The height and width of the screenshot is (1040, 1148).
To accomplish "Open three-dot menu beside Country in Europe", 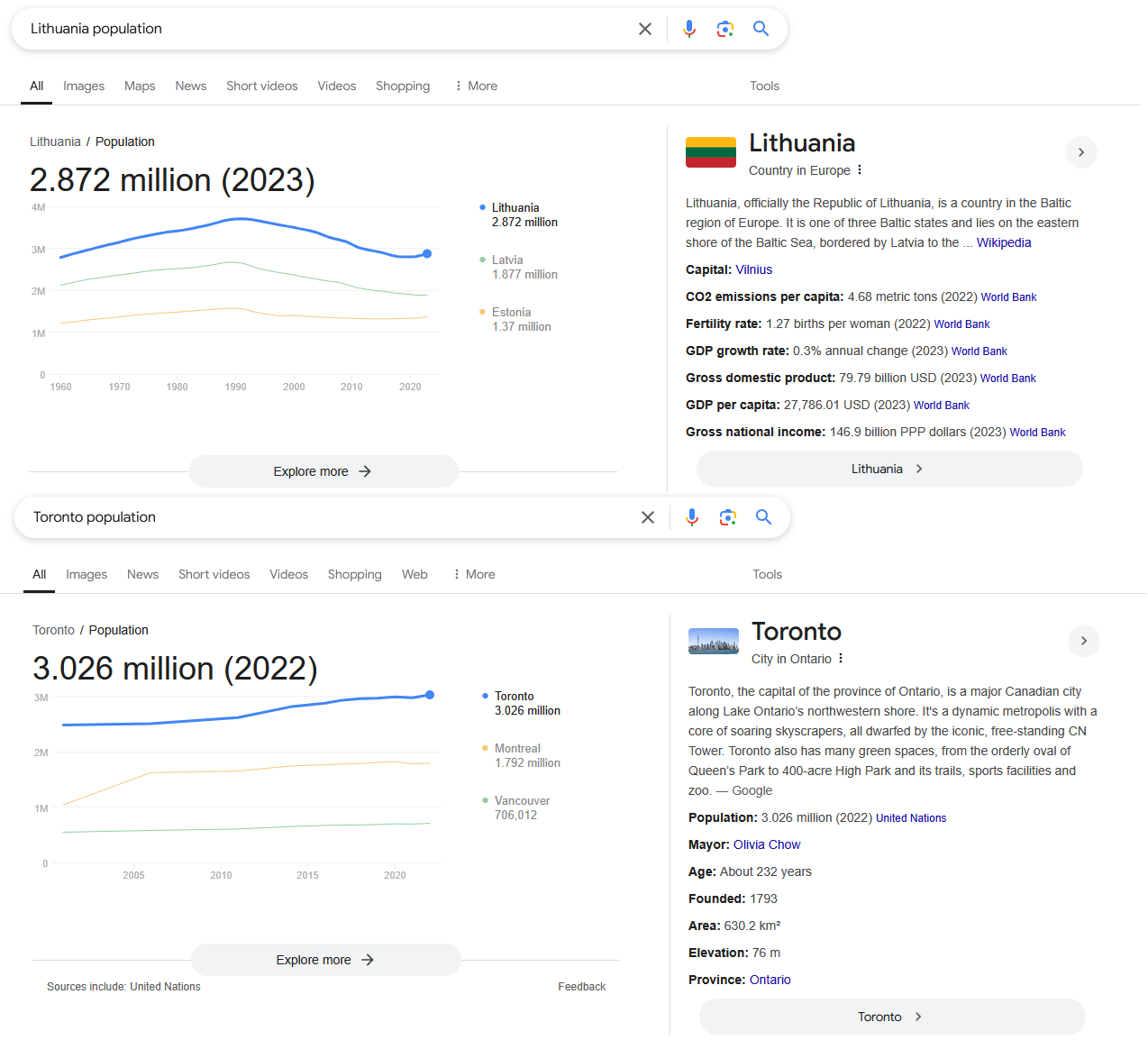I will point(860,169).
